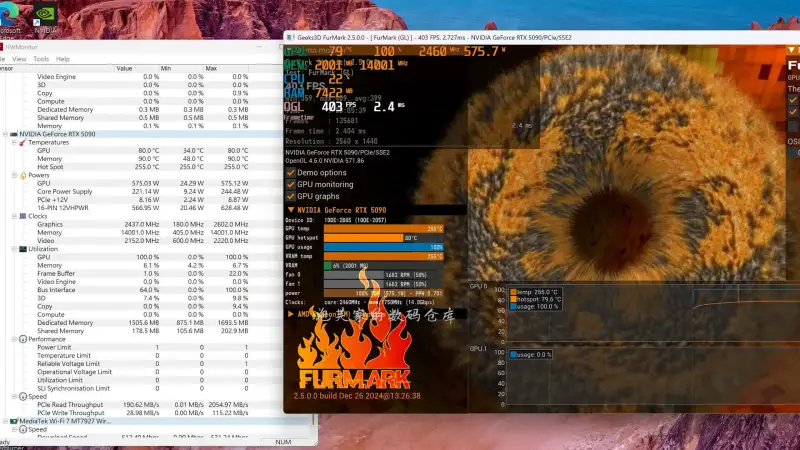
Task: Collapse the MediaTek Wi-Fi 7 MT7927 node
Action: tap(6, 421)
